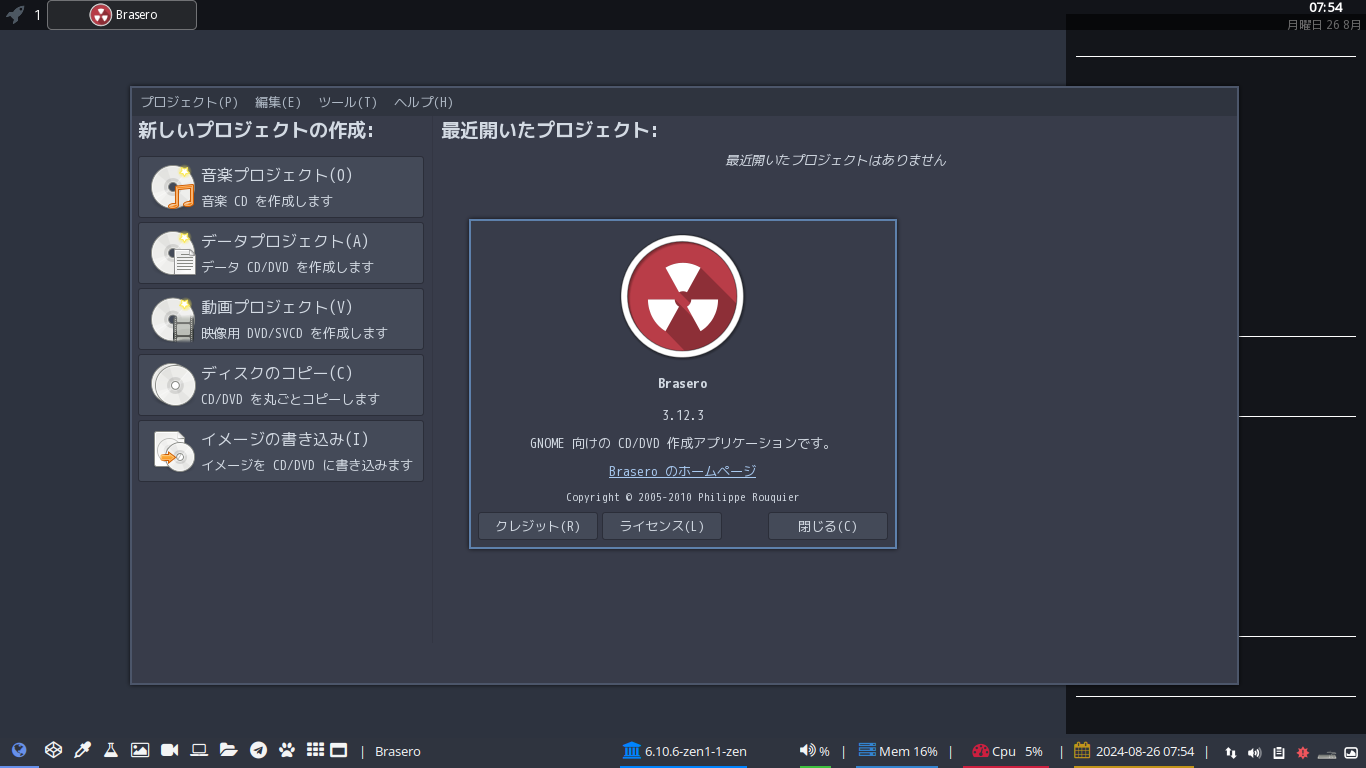Open the file manager folder icon
Image resolution: width=1366 pixels, height=768 pixels.
[x=228, y=750]
